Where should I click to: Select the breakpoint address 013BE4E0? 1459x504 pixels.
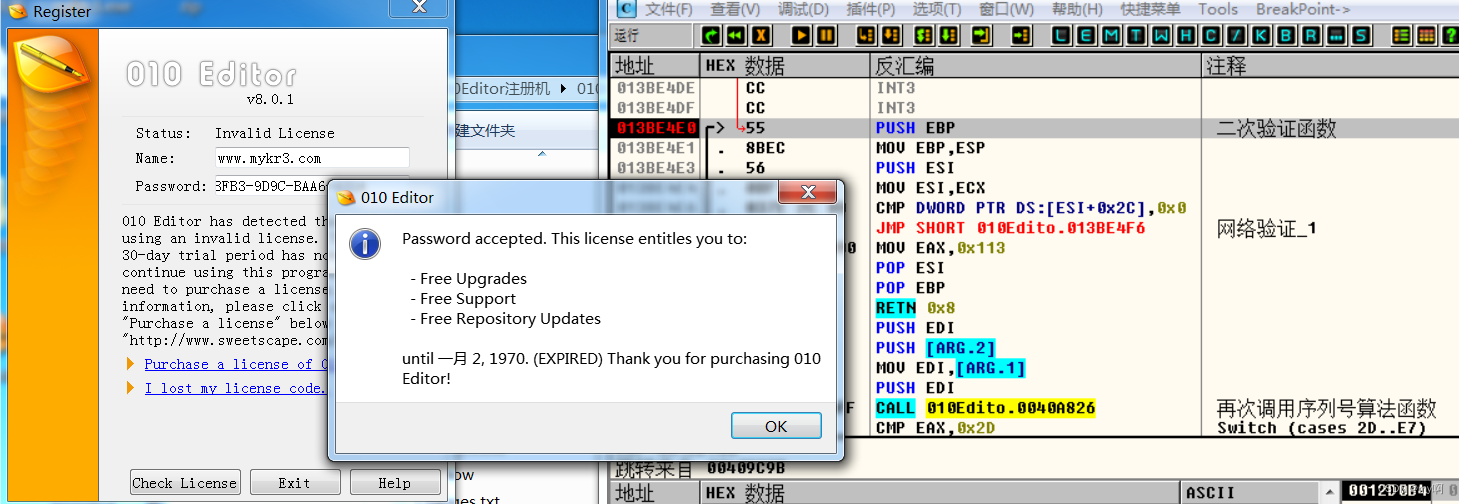[x=654, y=128]
